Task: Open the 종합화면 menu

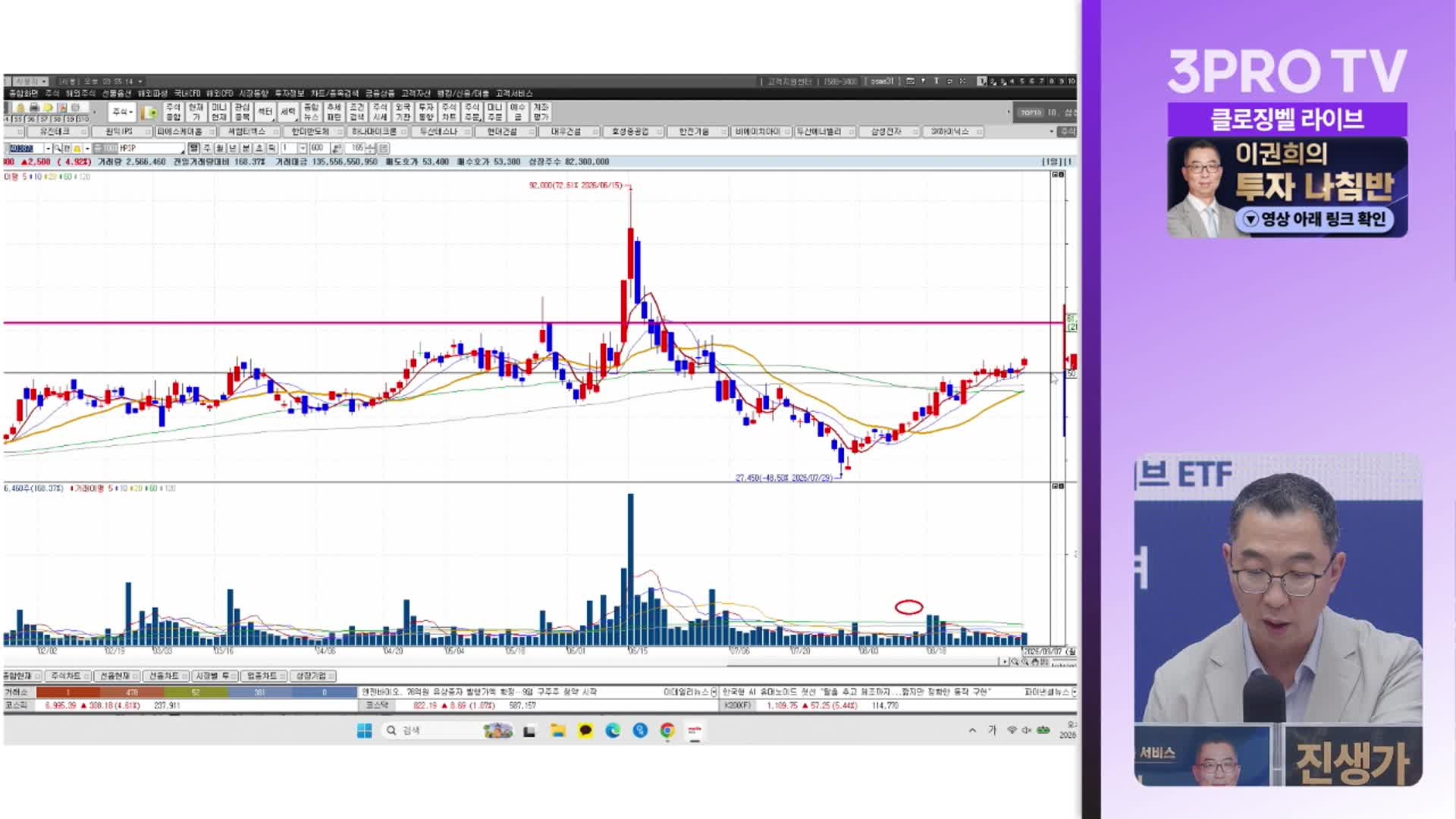Action: tap(24, 93)
